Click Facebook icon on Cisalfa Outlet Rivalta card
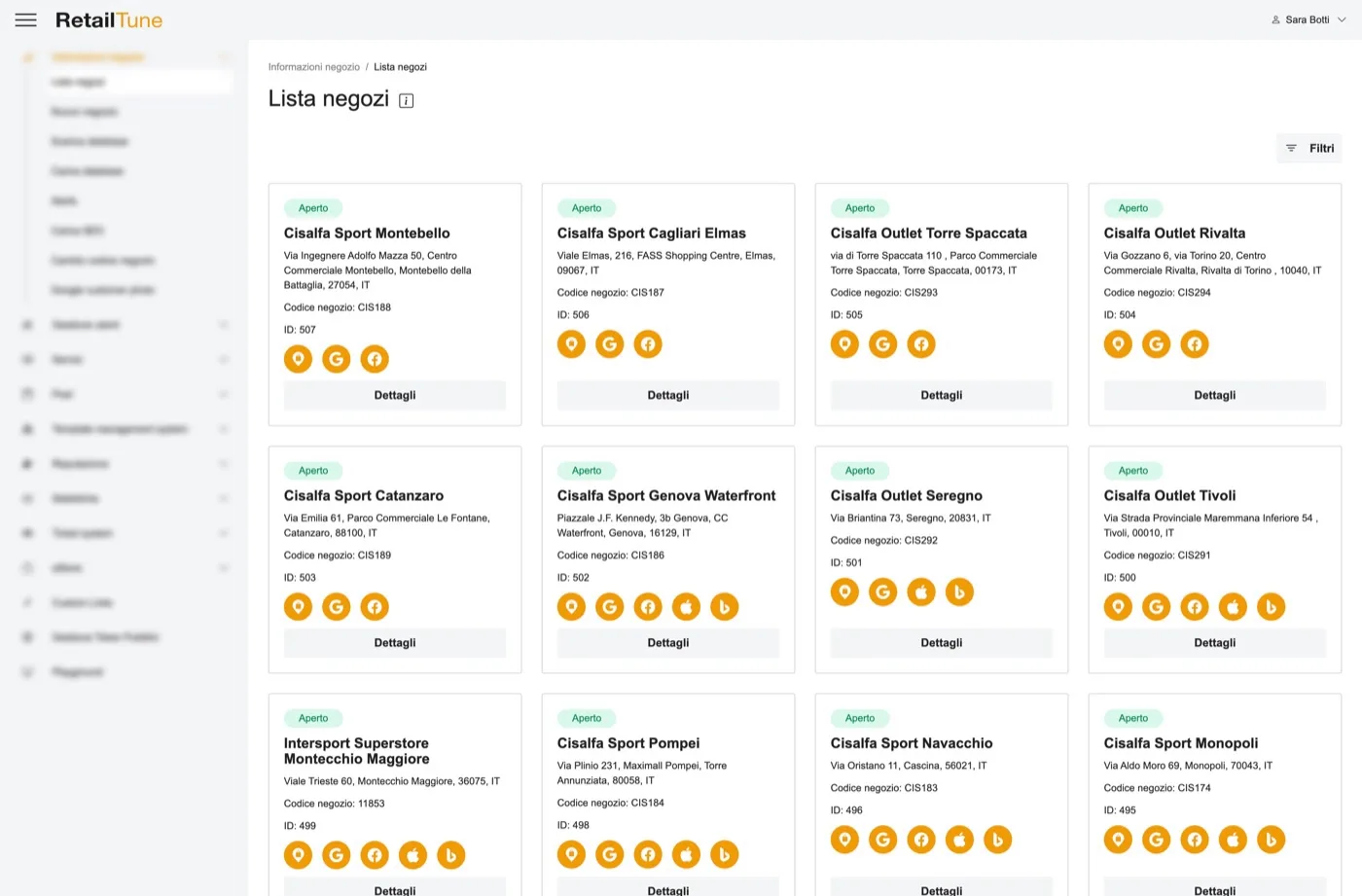 [x=1195, y=344]
